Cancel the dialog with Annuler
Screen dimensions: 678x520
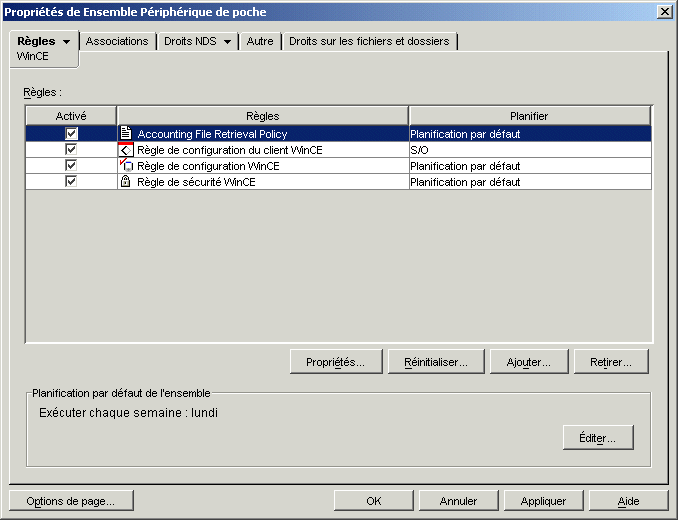458,501
